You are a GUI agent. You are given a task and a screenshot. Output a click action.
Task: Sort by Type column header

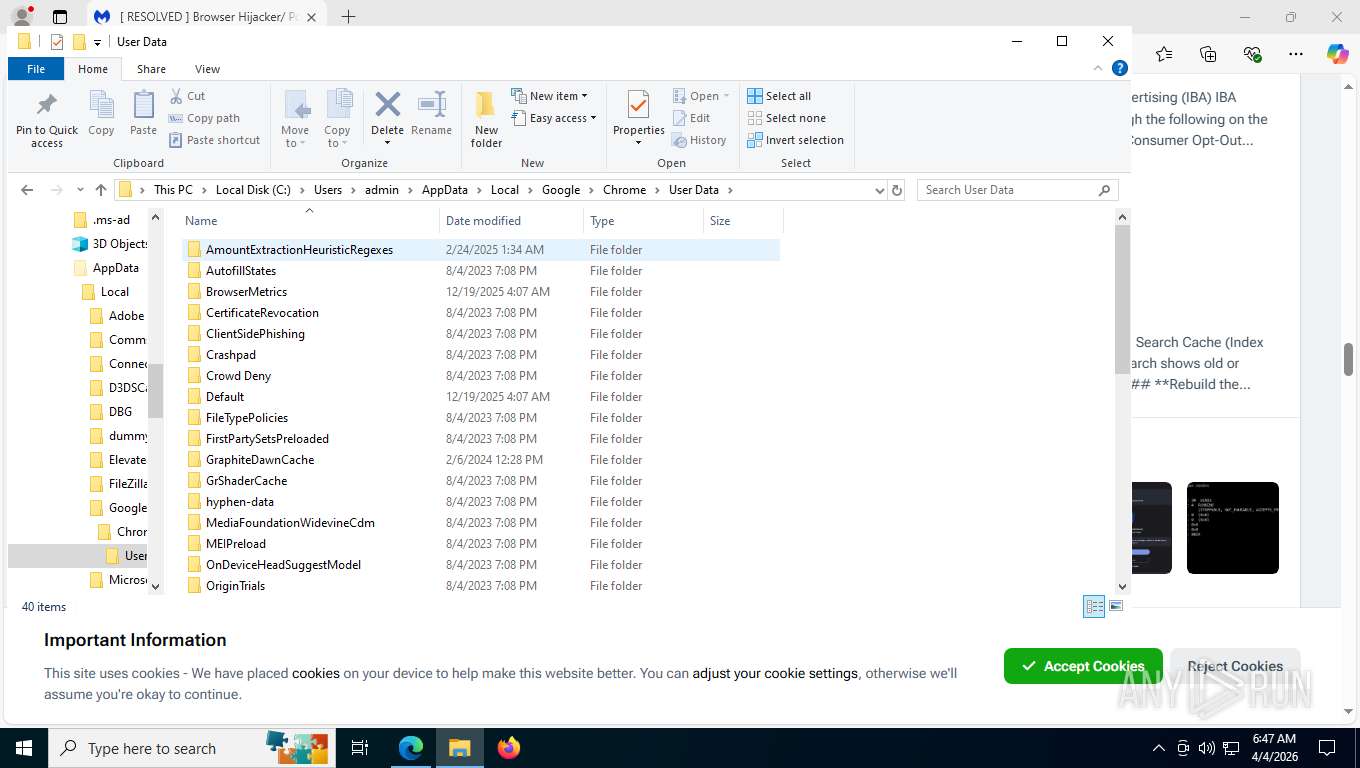[643, 220]
